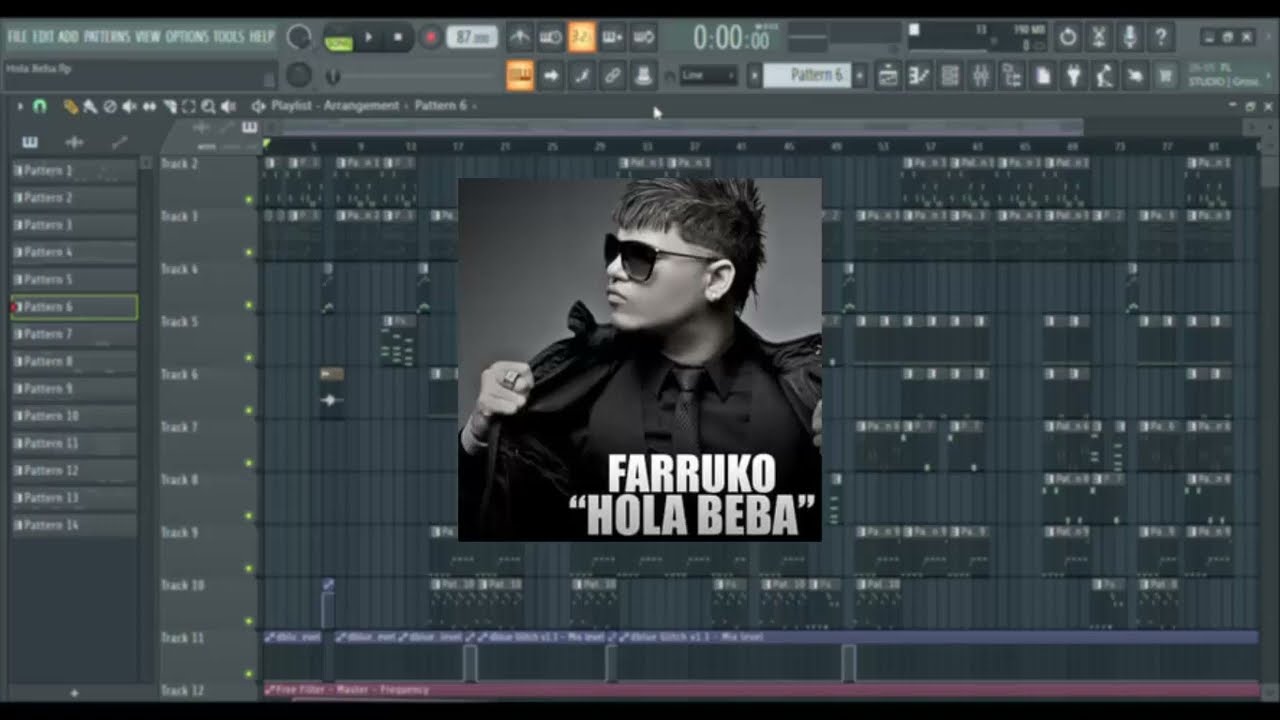Open the Channel rack icon

click(950, 75)
